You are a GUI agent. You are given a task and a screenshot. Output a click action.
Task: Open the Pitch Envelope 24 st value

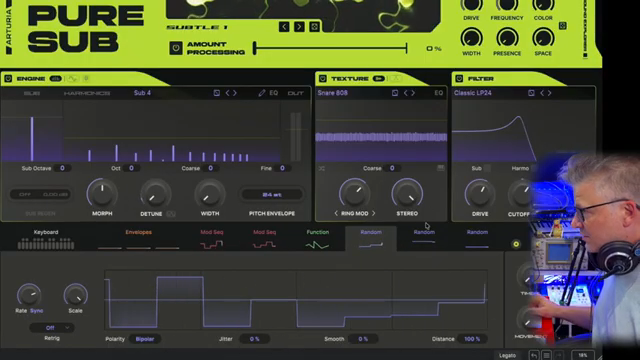tap(272, 195)
